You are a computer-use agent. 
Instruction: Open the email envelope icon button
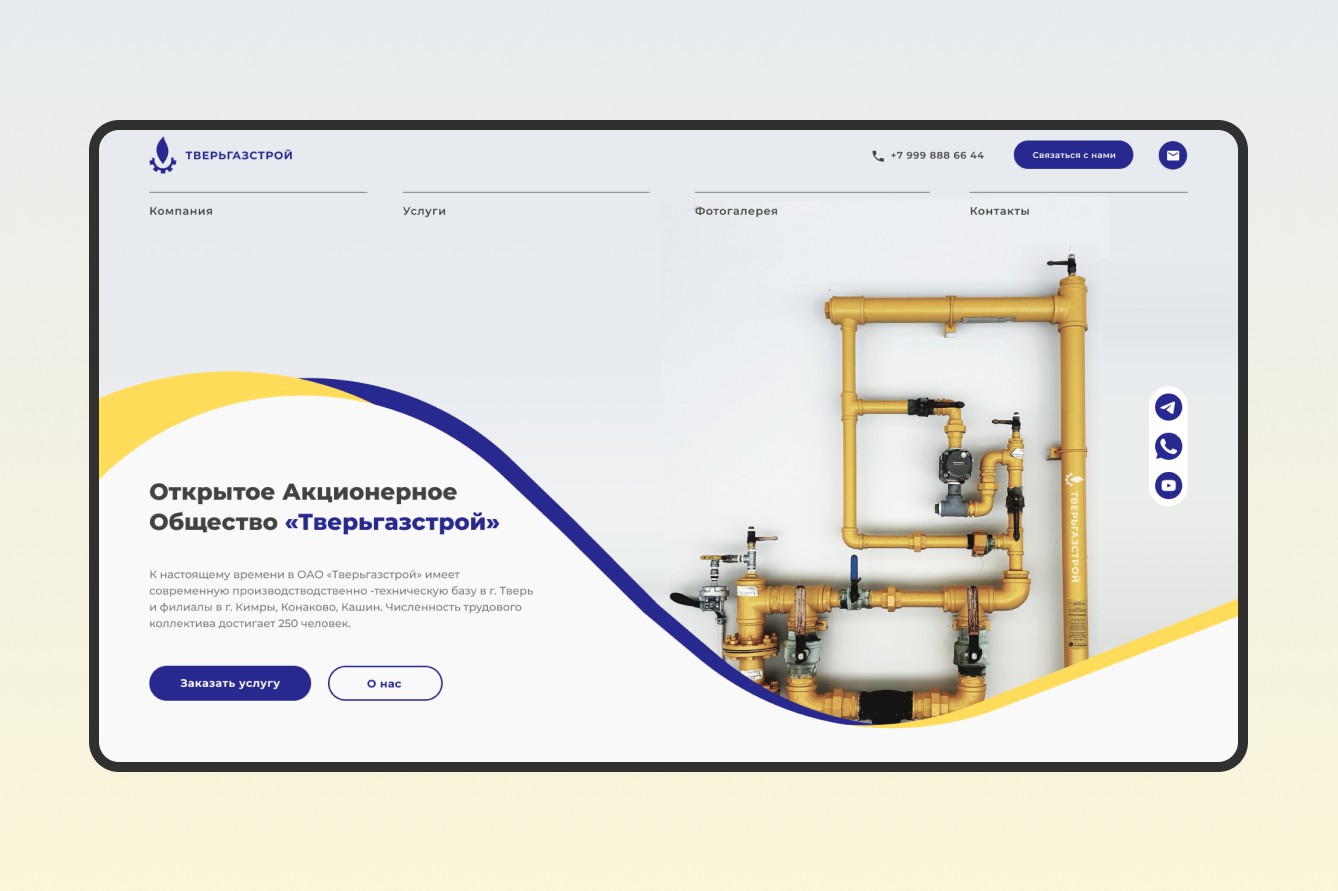point(1173,155)
